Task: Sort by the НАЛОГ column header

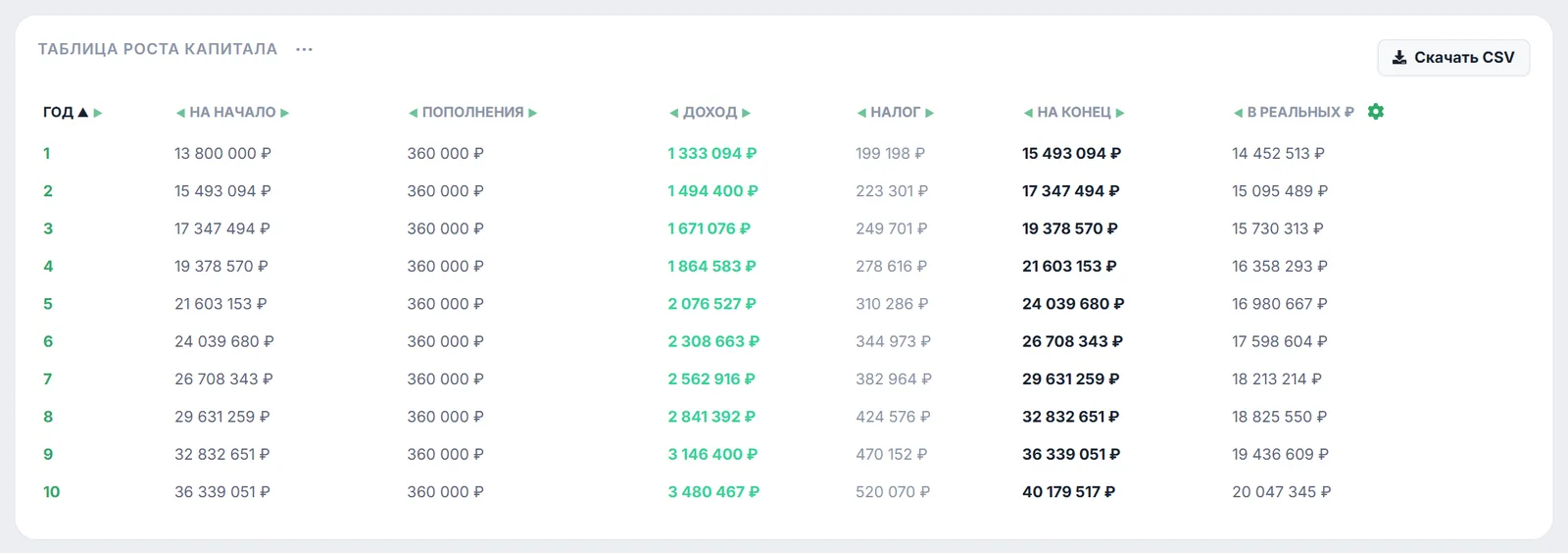Action: click(x=896, y=113)
